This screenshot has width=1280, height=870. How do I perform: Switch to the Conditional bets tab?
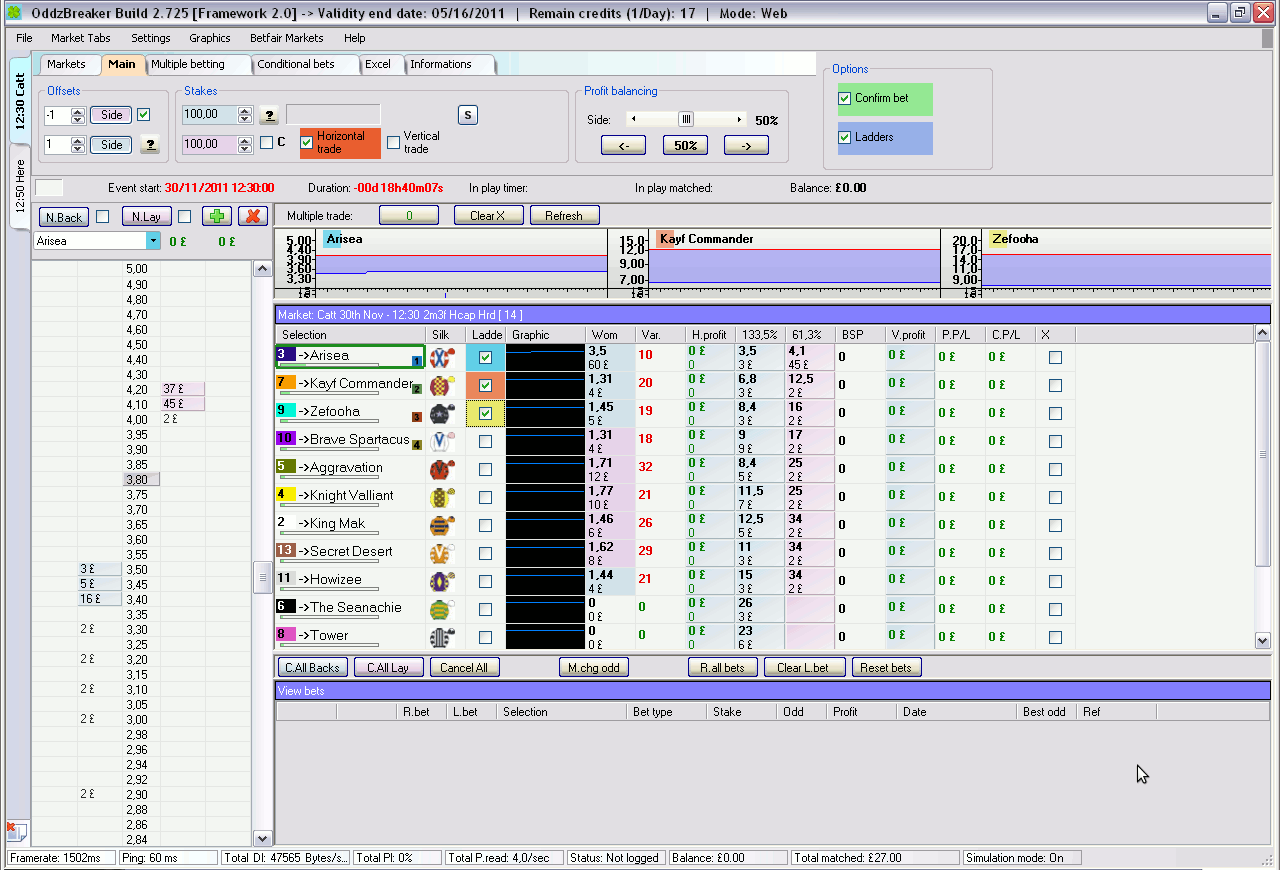pyautogui.click(x=296, y=64)
